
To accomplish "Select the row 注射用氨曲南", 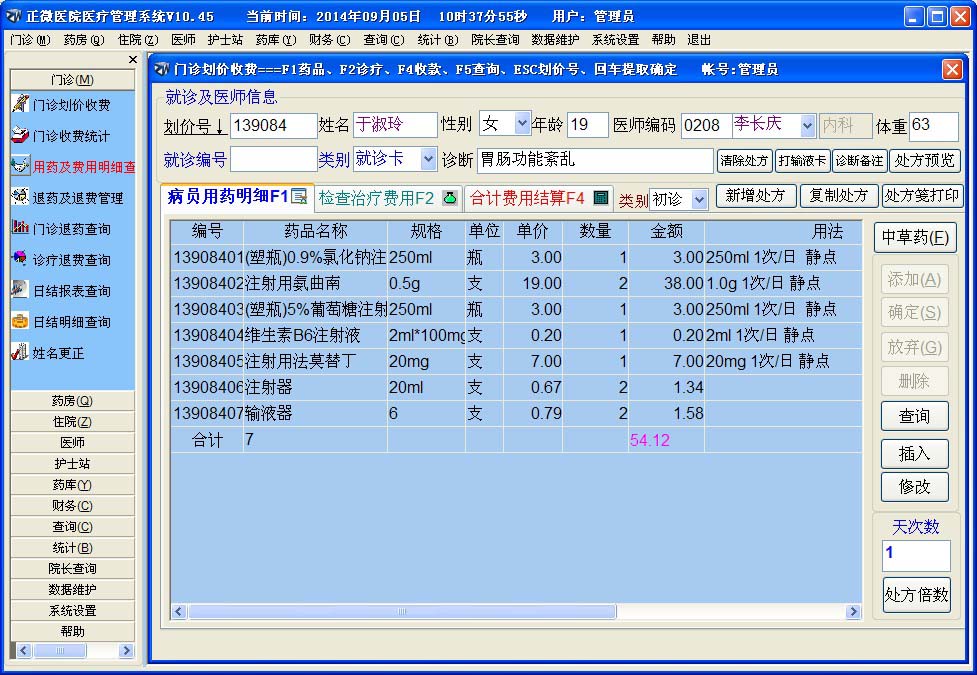I will pos(517,284).
